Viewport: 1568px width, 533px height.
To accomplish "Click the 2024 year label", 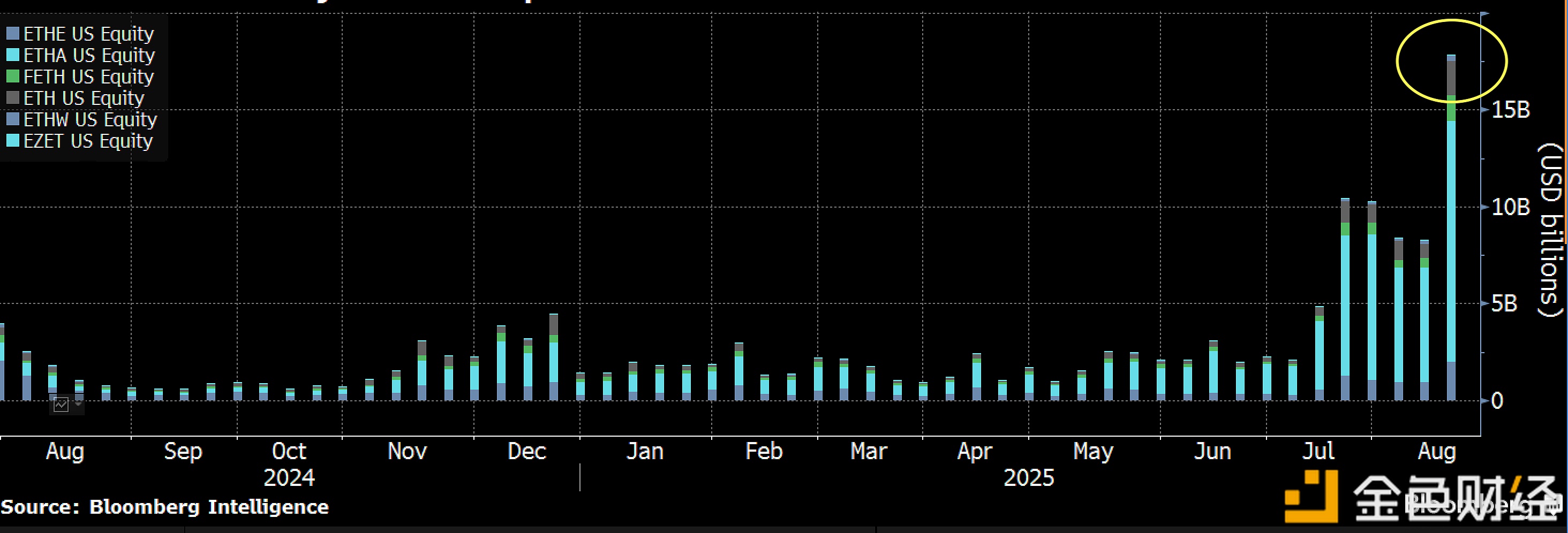I will click(289, 478).
